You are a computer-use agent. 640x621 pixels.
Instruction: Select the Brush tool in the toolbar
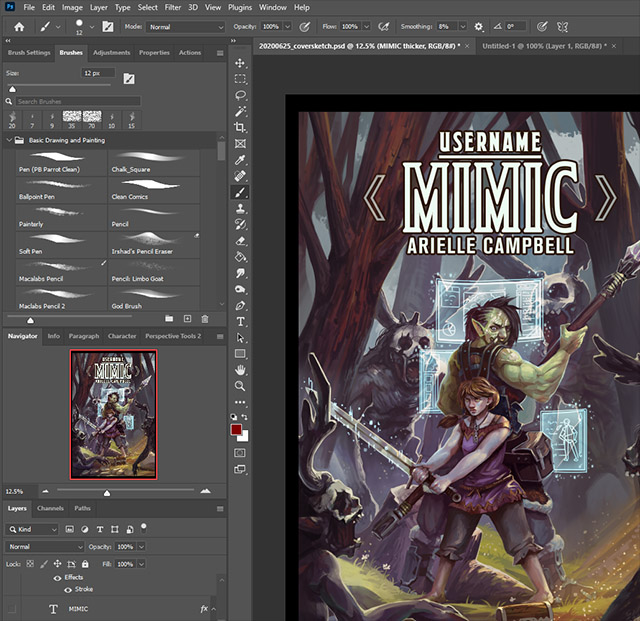pos(240,192)
